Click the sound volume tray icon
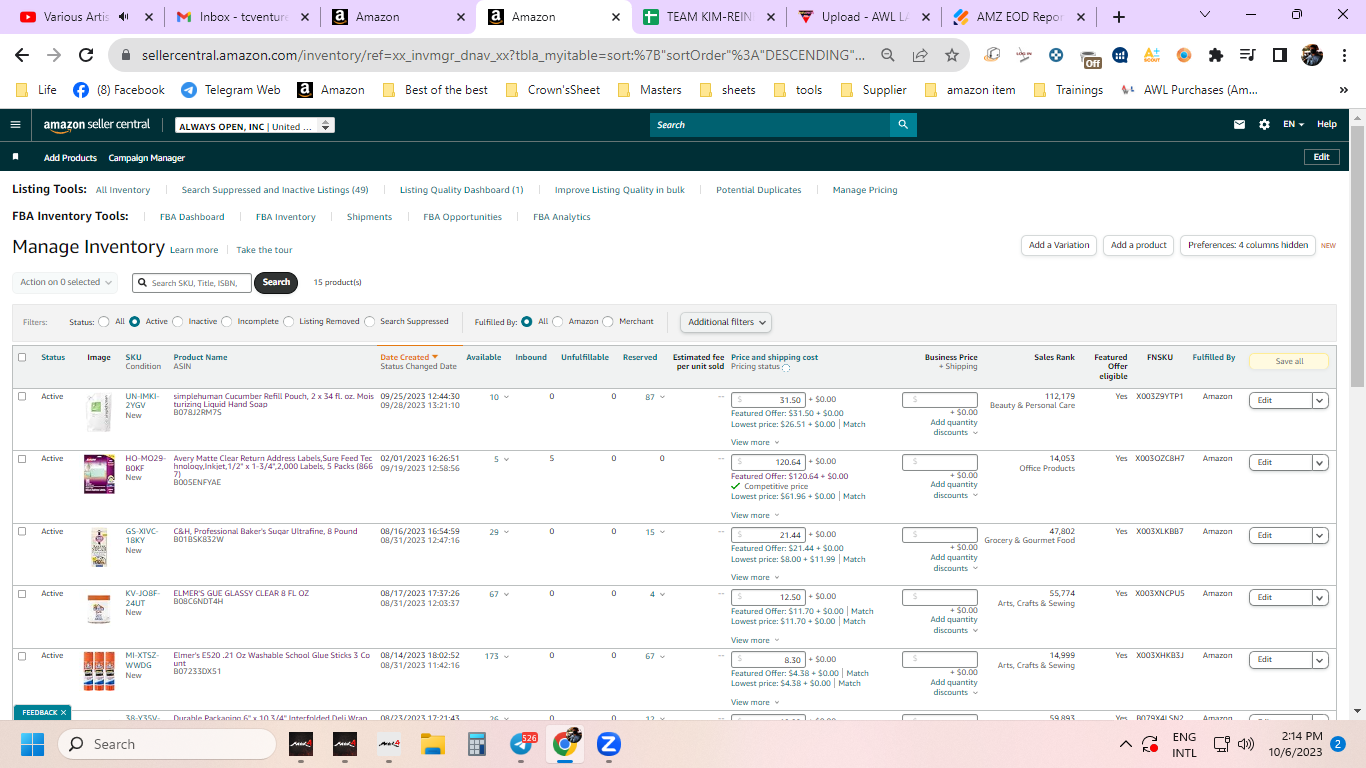The height and width of the screenshot is (768, 1366). point(1246,744)
